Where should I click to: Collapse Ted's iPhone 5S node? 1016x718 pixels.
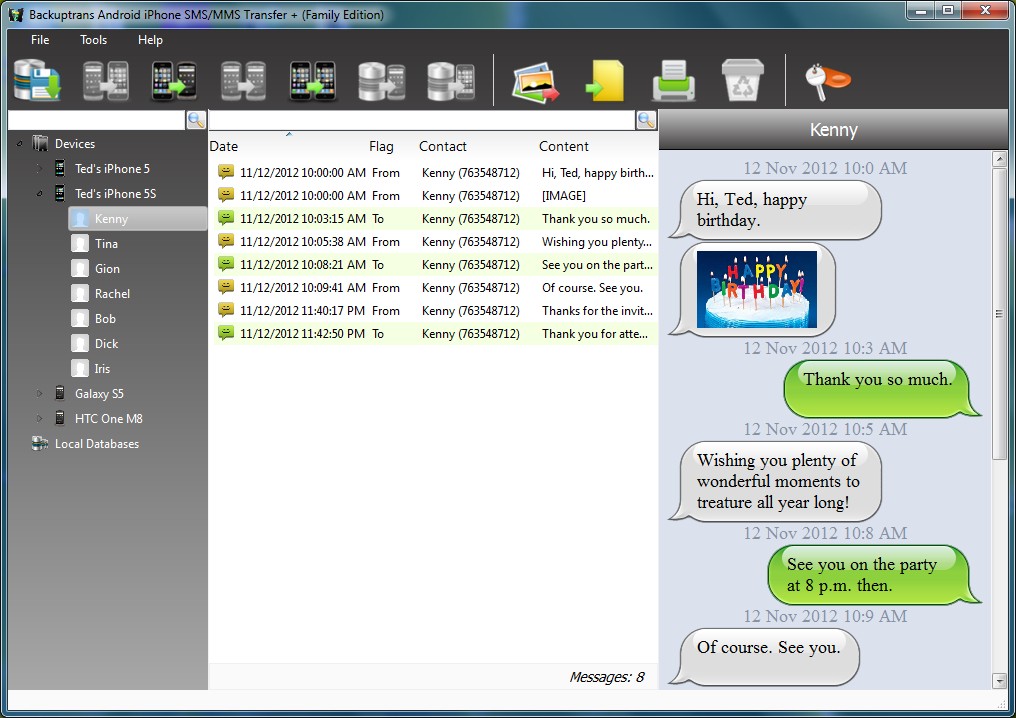pos(40,194)
